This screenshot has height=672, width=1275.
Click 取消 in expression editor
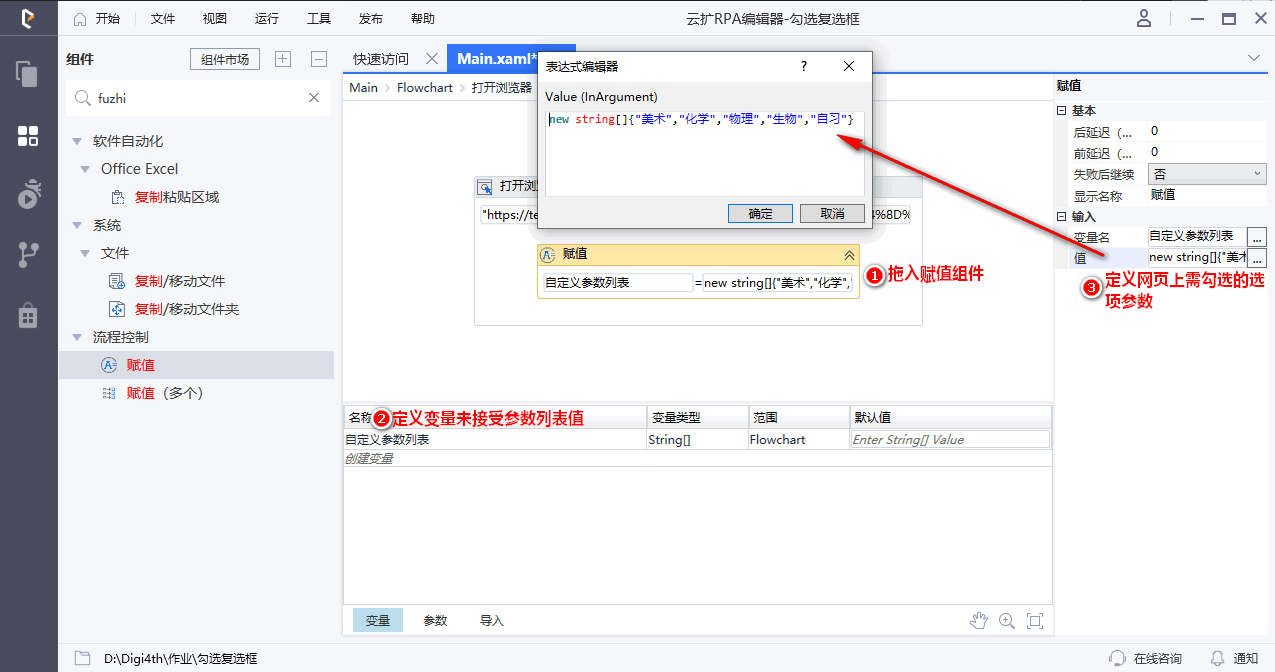[x=832, y=213]
